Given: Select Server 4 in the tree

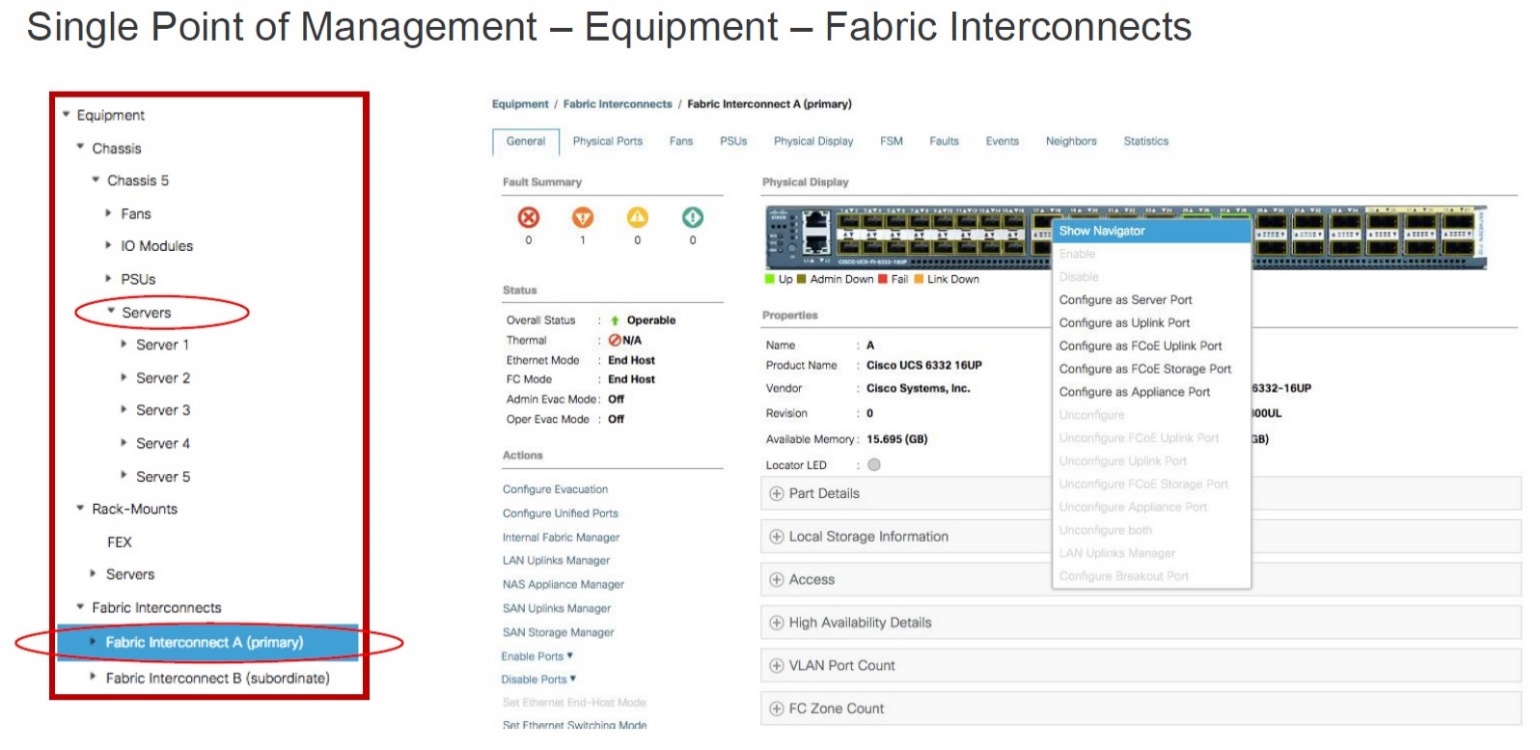Looking at the screenshot, I should (x=163, y=443).
